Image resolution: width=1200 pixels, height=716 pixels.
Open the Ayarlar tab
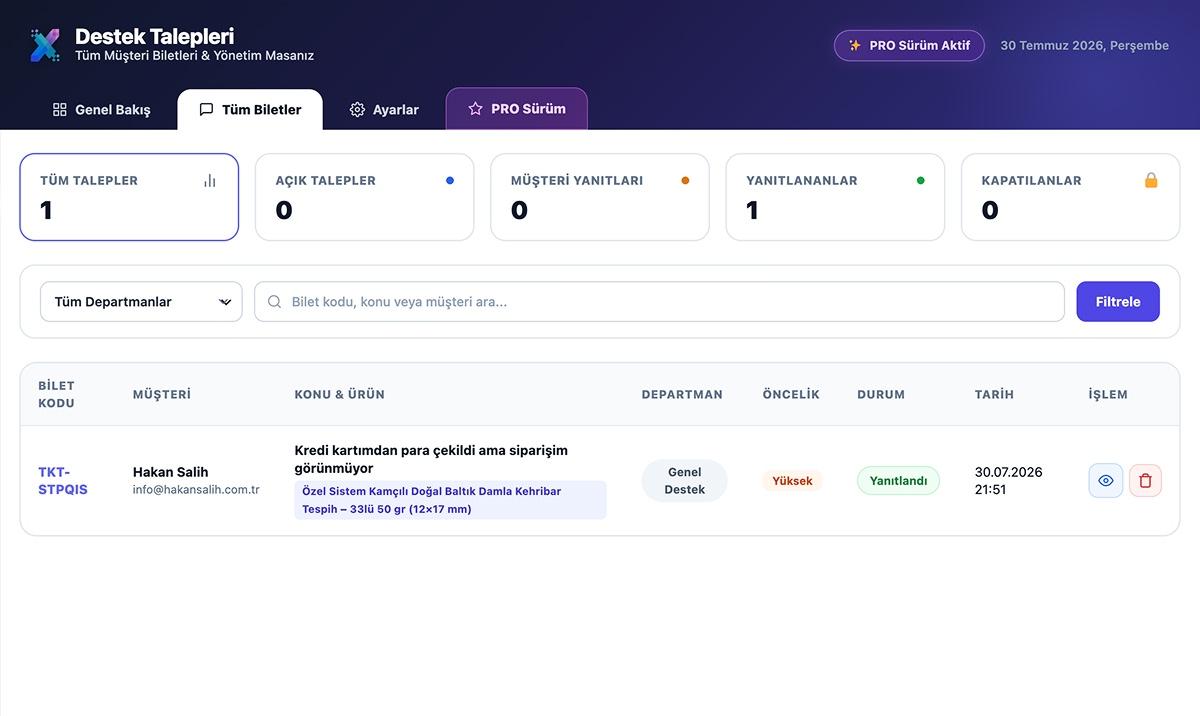384,110
